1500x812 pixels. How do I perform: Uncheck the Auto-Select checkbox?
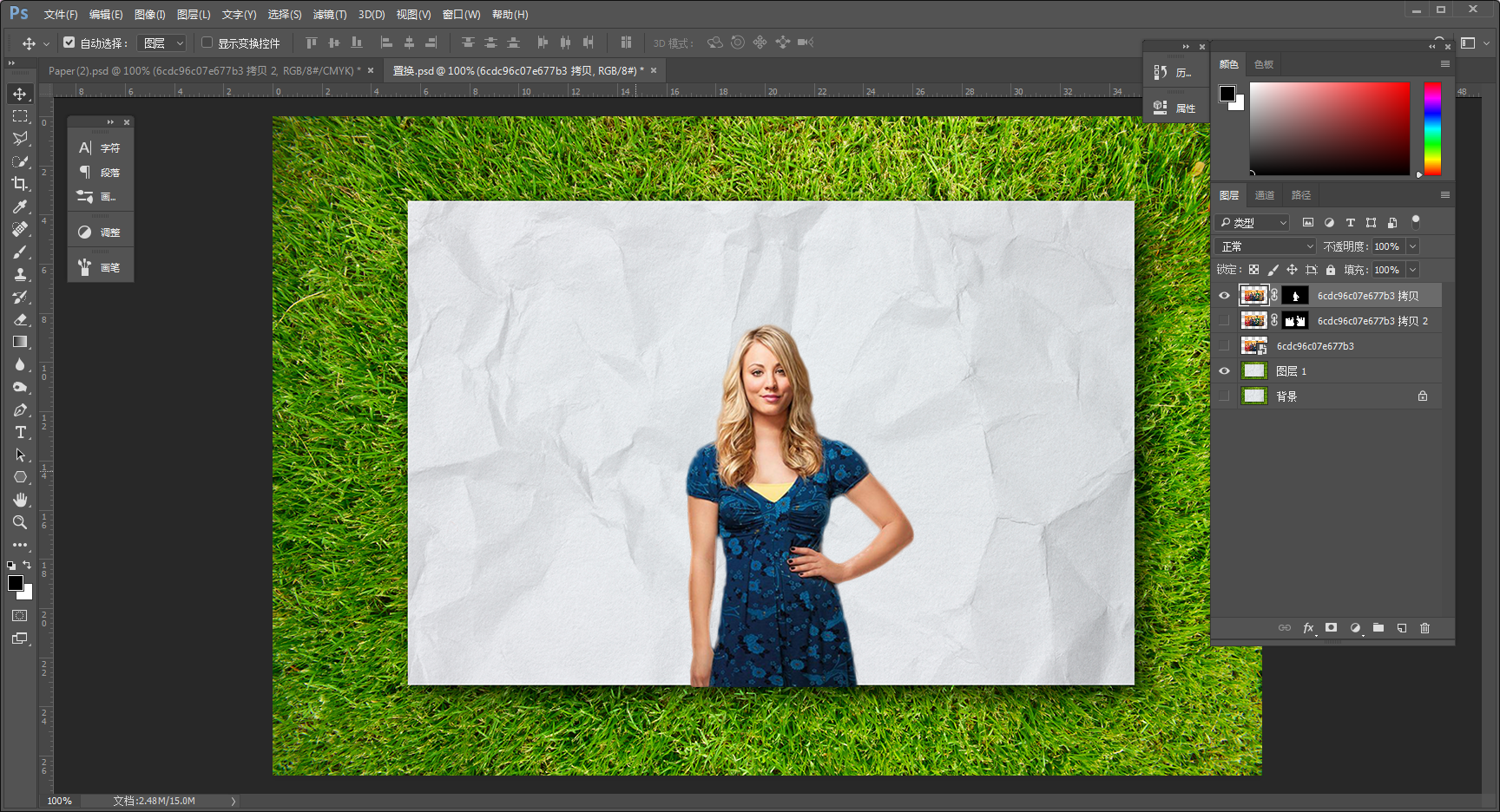69,42
